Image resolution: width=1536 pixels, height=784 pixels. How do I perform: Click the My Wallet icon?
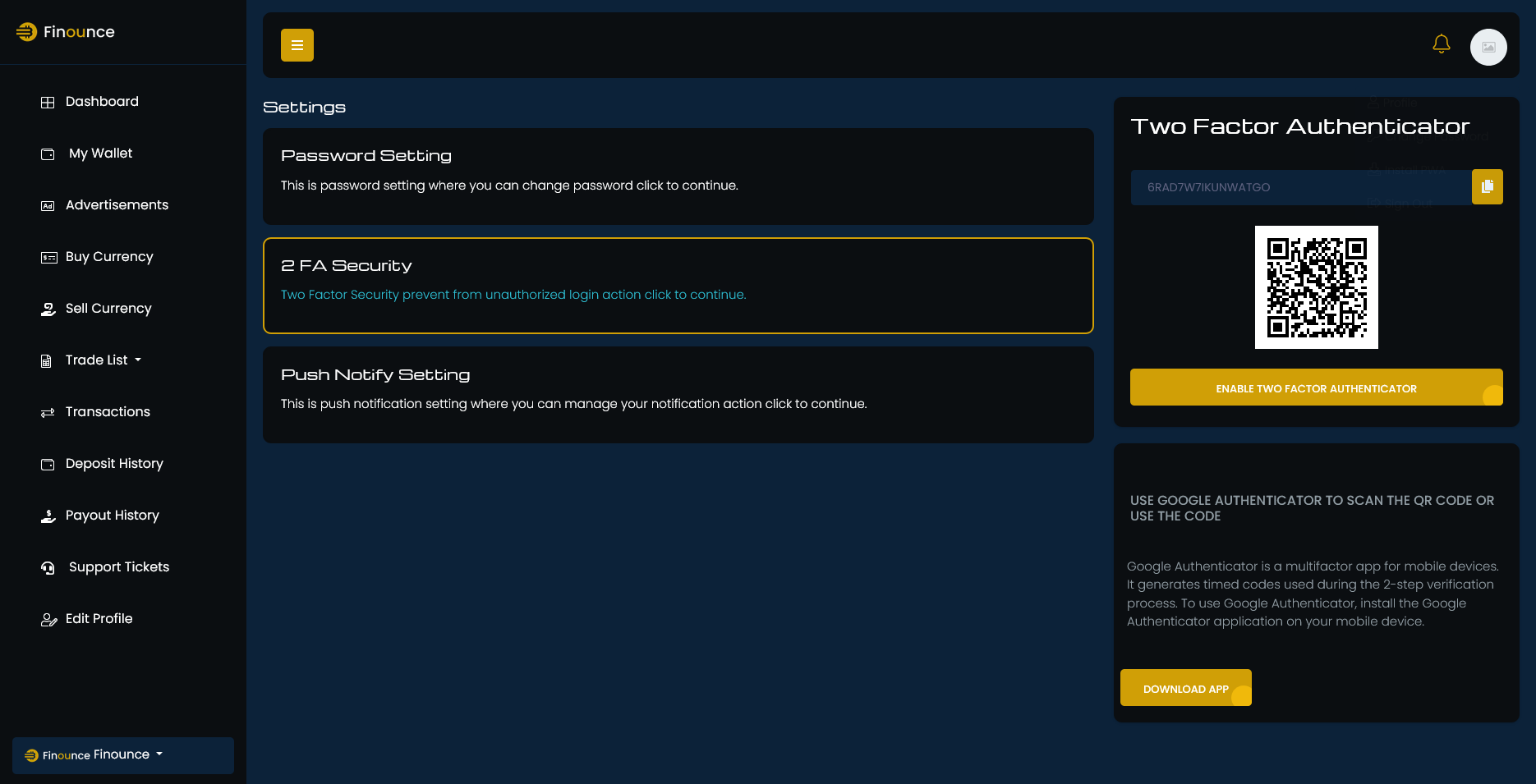coord(48,154)
